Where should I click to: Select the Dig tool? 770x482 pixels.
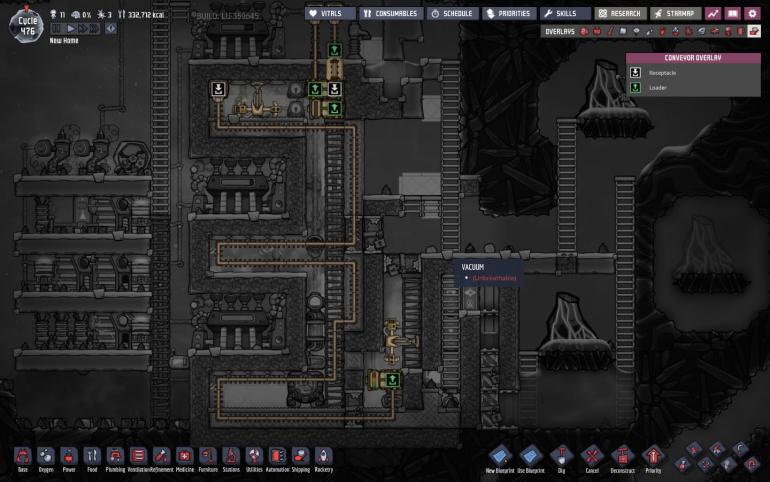[560, 456]
